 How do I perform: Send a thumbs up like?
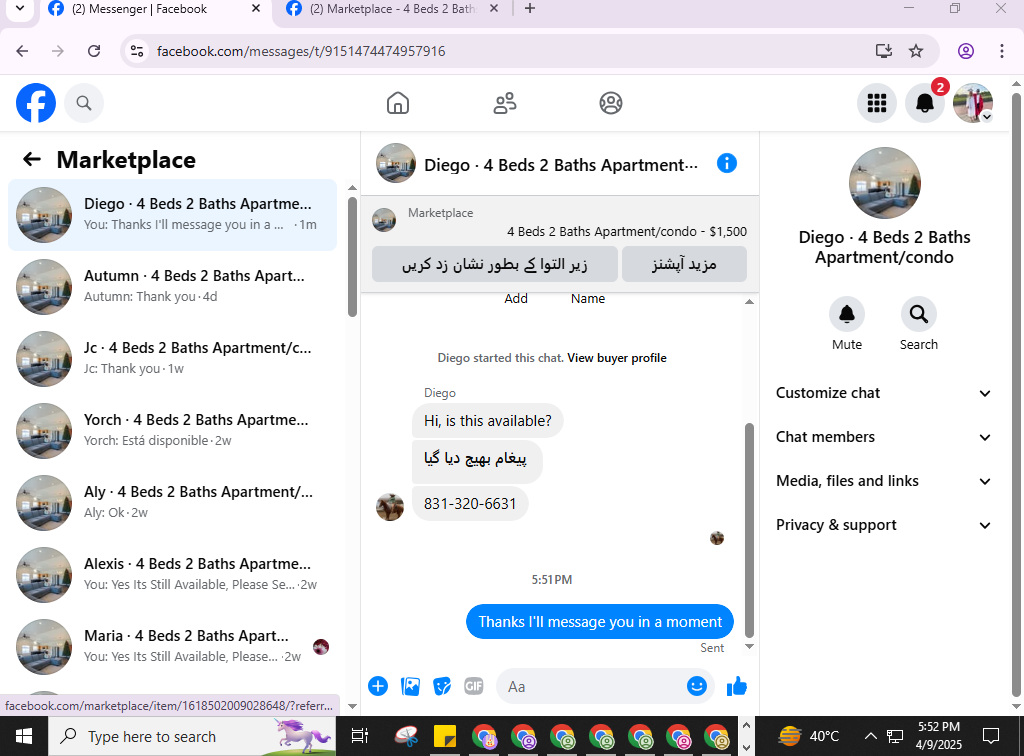pos(737,686)
